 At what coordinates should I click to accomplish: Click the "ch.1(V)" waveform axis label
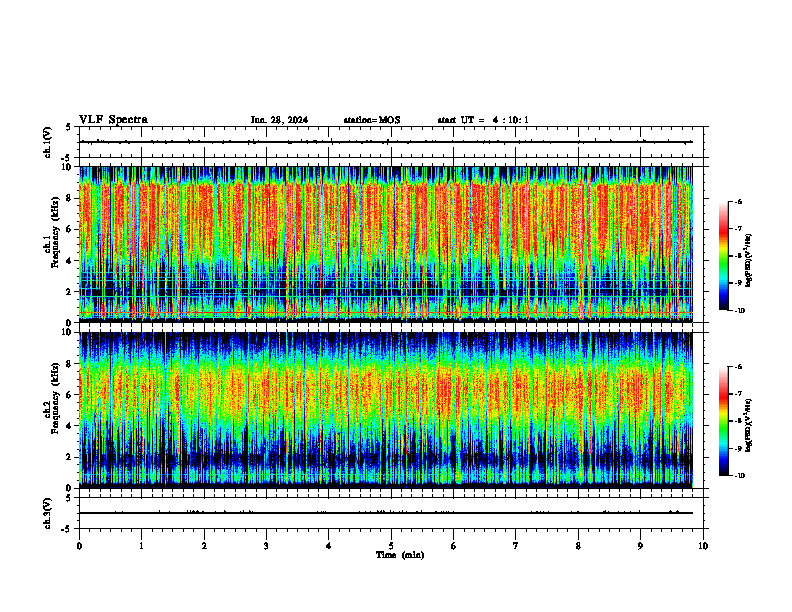point(48,142)
